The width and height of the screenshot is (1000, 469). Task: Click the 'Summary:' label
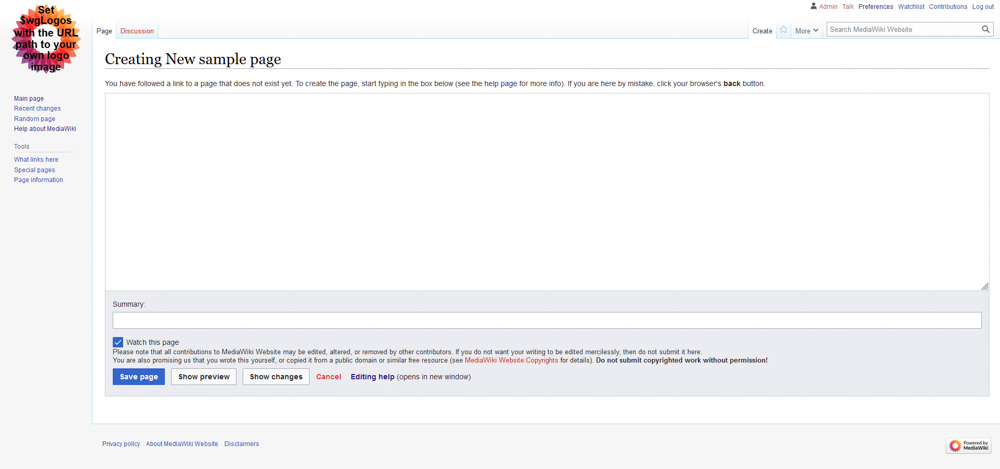click(129, 304)
